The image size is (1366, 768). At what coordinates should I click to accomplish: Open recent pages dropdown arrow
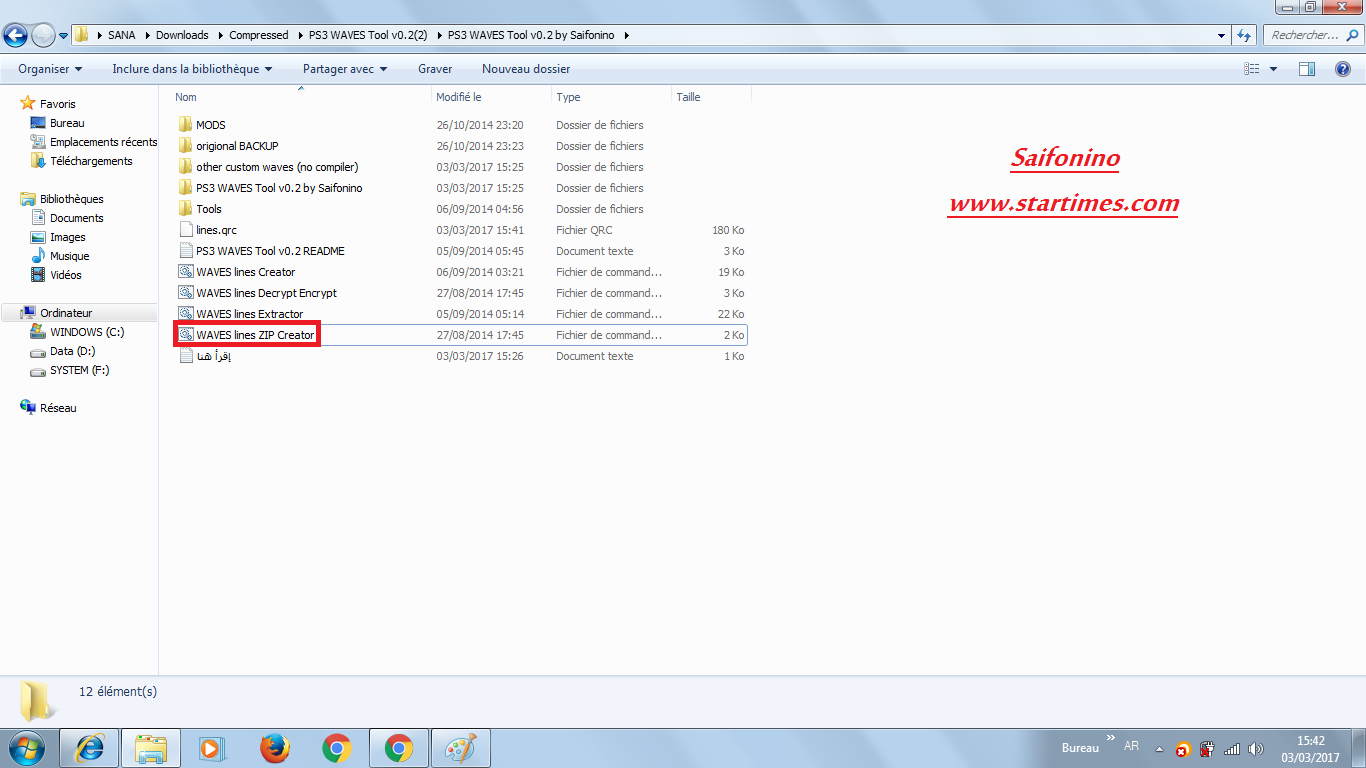pyautogui.click(x=63, y=35)
